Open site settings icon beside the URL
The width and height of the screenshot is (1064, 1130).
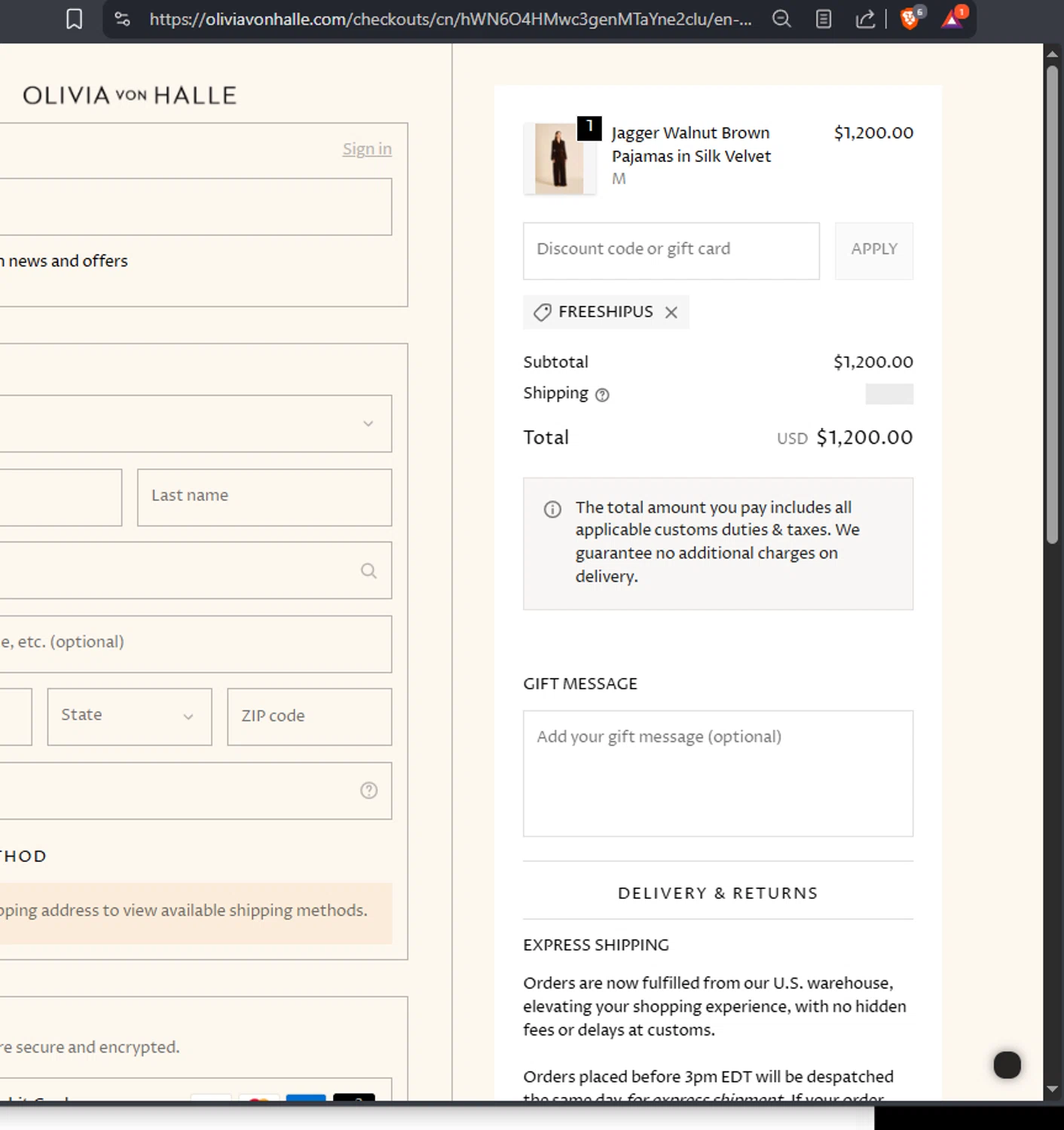[x=122, y=19]
